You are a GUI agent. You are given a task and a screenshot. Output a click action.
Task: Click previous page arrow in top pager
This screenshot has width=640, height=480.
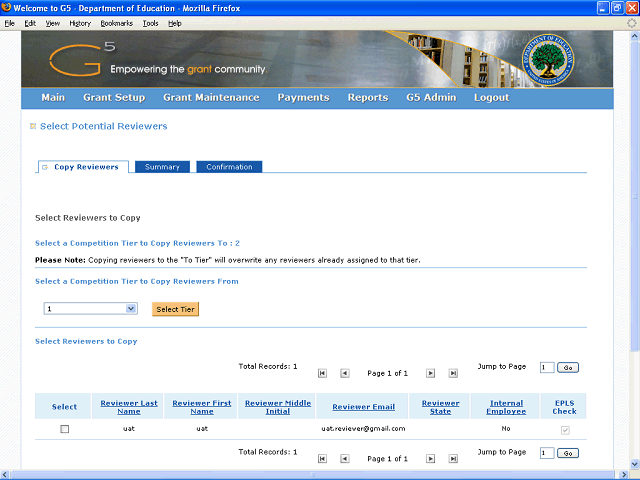(345, 373)
